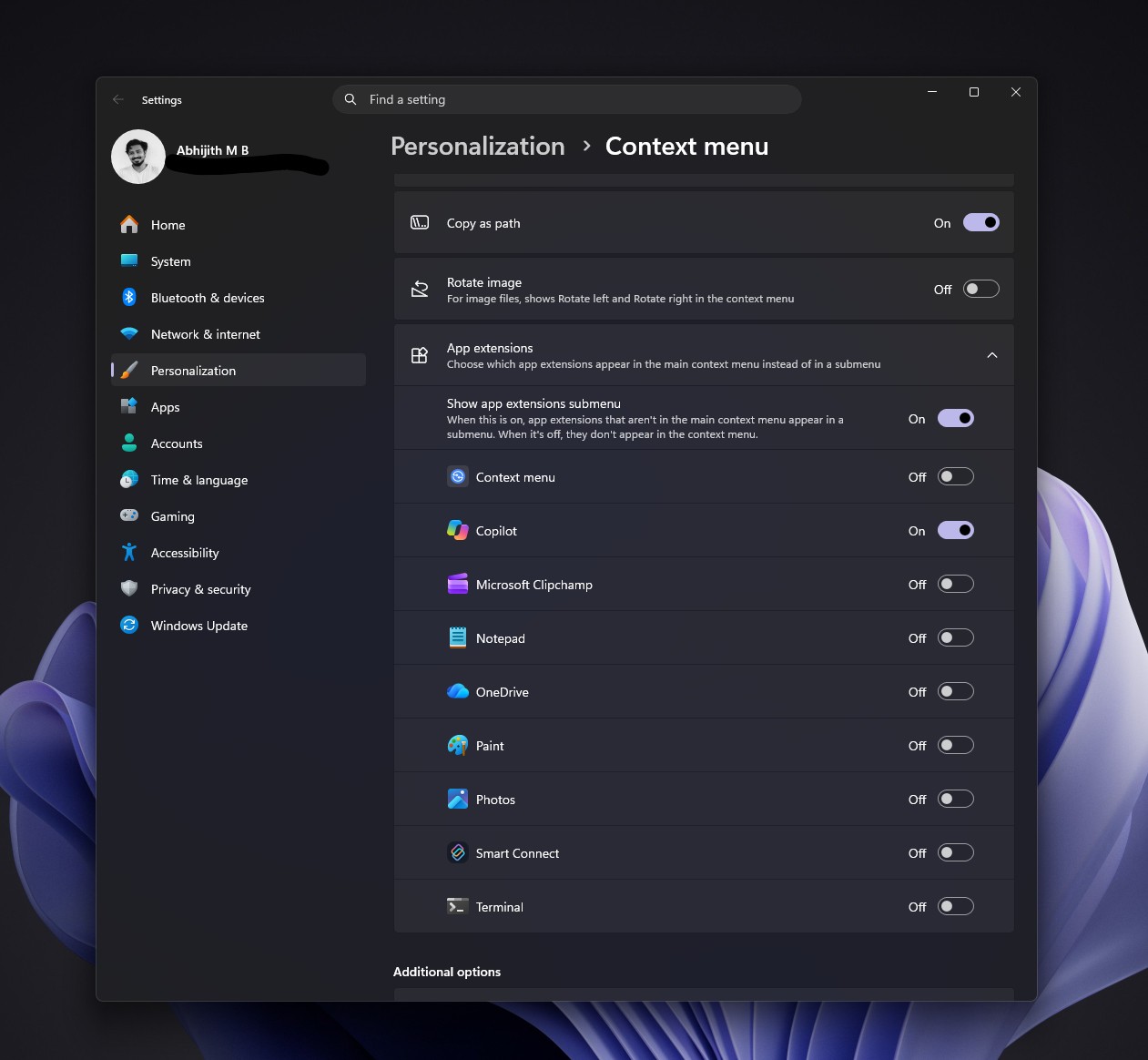Click the Time & language globe icon
This screenshot has height=1060, width=1148.
point(129,479)
